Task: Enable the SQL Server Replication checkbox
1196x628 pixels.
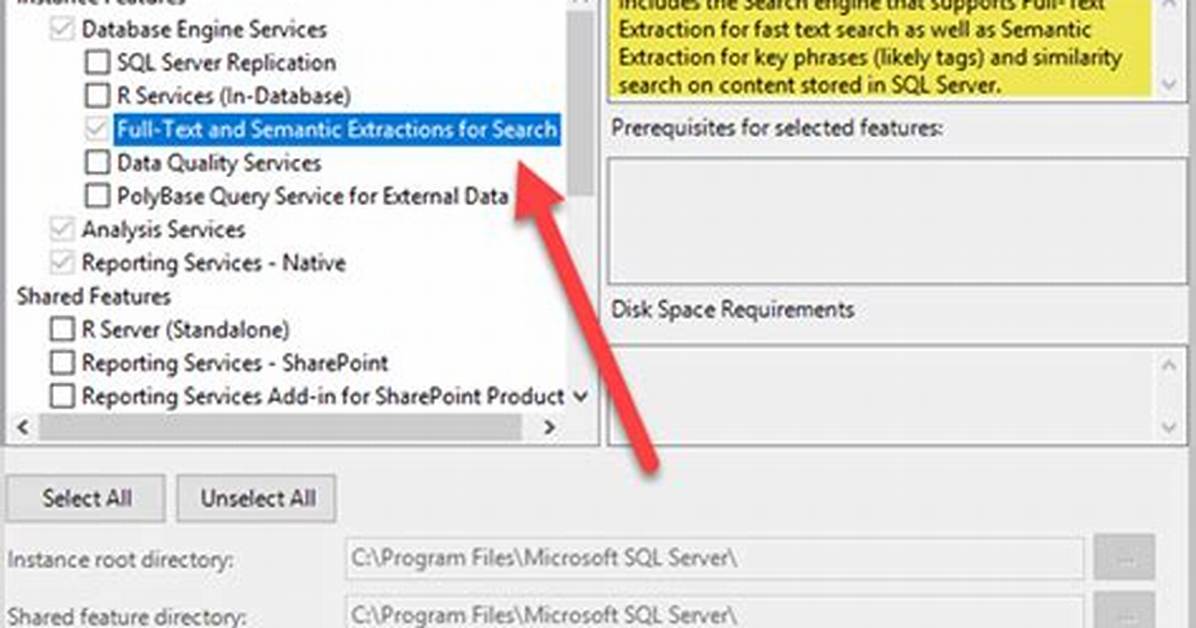Action: 97,63
